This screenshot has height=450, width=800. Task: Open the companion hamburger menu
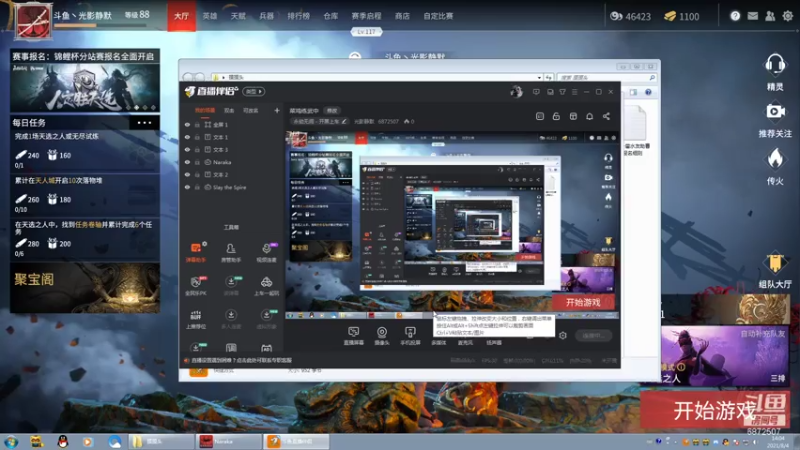click(574, 92)
